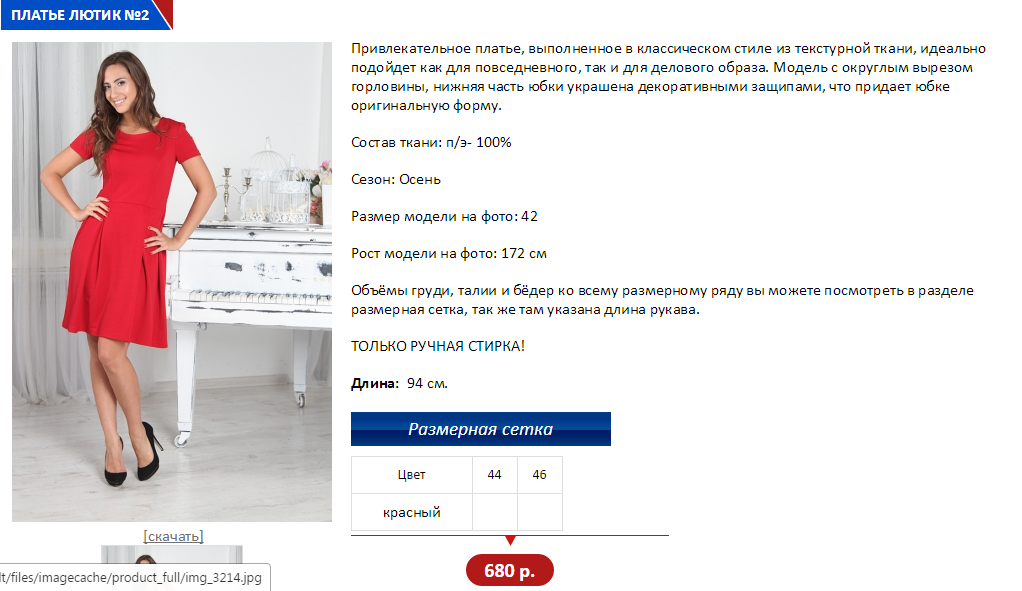The height and width of the screenshot is (591, 1022).
Task: Click the ПЛАТЬЕ ЛЮТИК №2 title banner
Action: click(x=85, y=14)
